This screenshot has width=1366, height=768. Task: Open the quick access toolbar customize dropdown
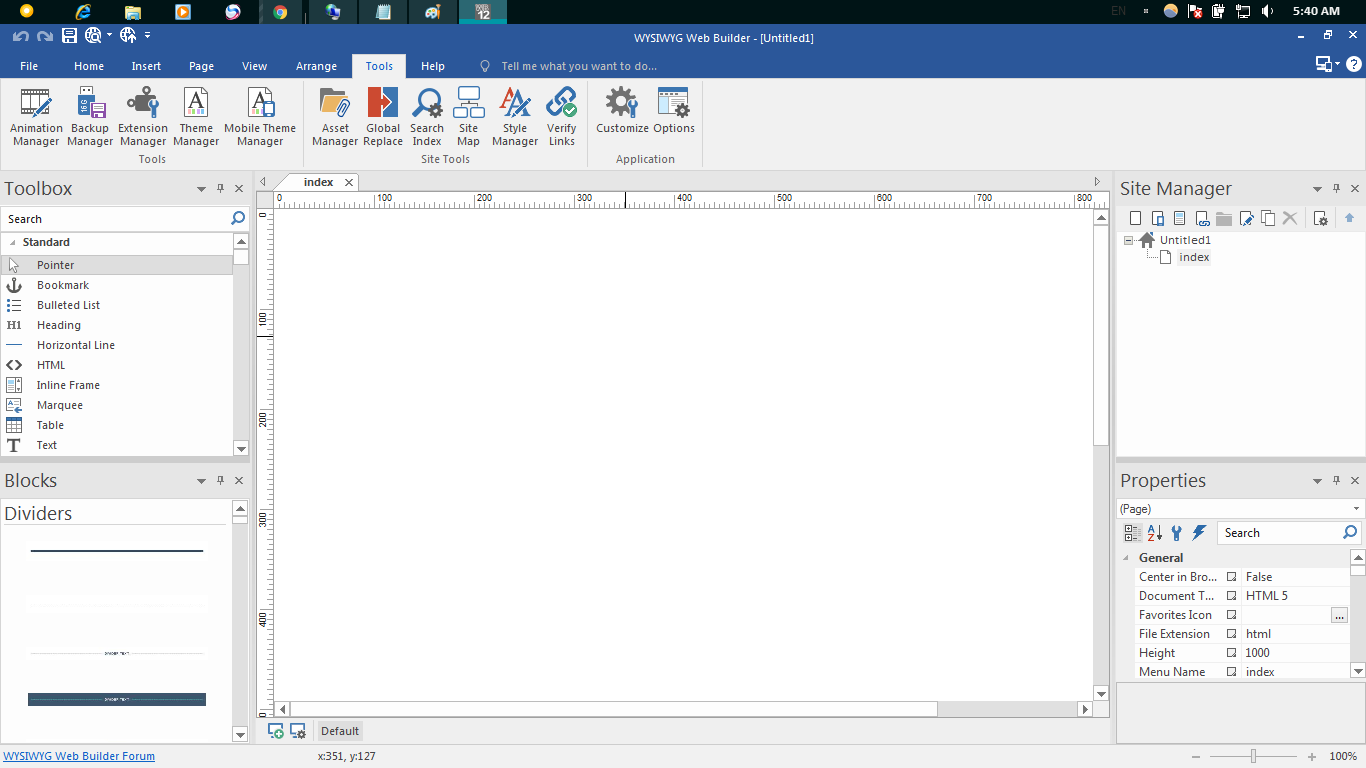point(148,36)
